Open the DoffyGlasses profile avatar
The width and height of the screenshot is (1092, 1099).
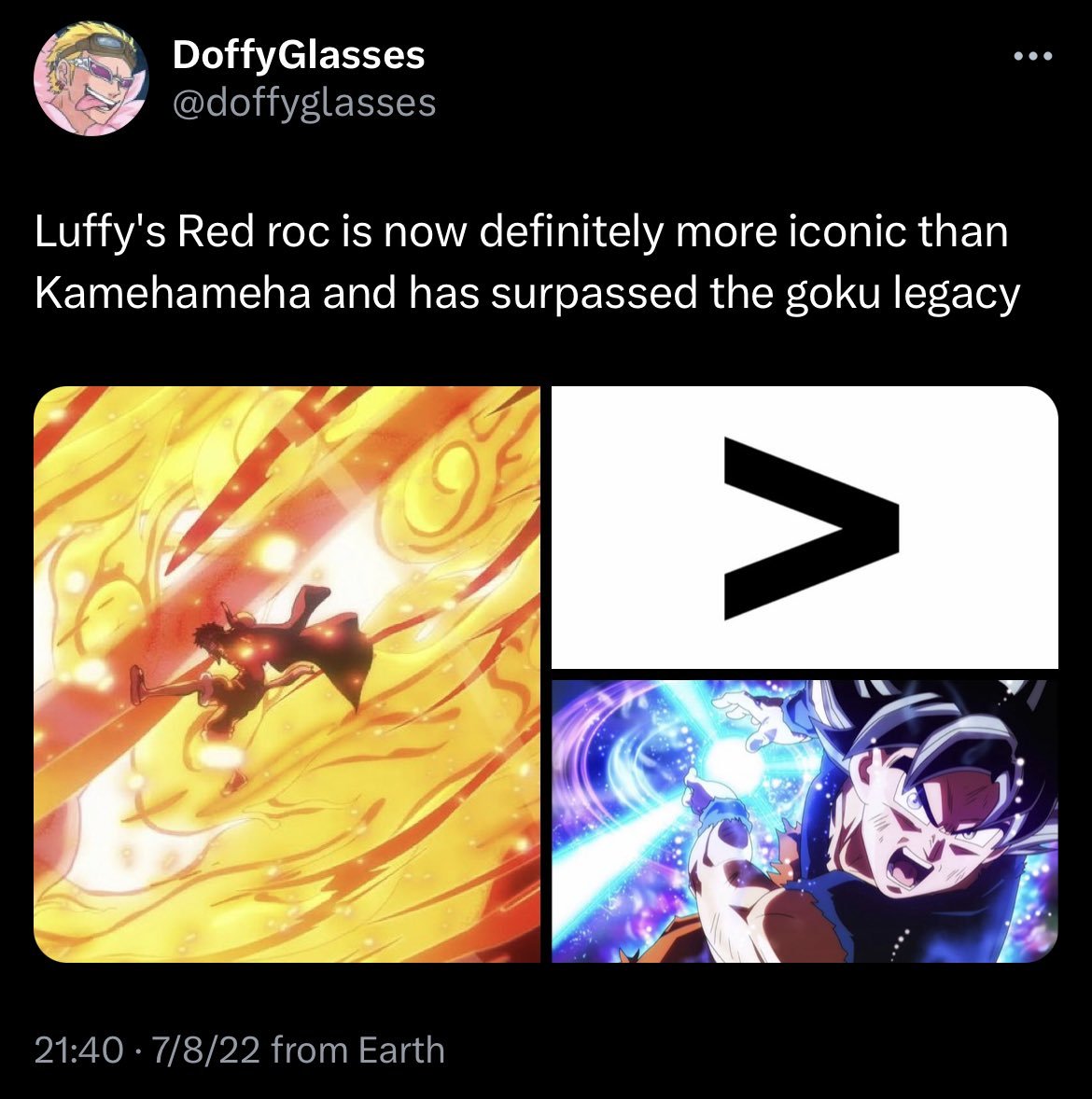click(91, 77)
